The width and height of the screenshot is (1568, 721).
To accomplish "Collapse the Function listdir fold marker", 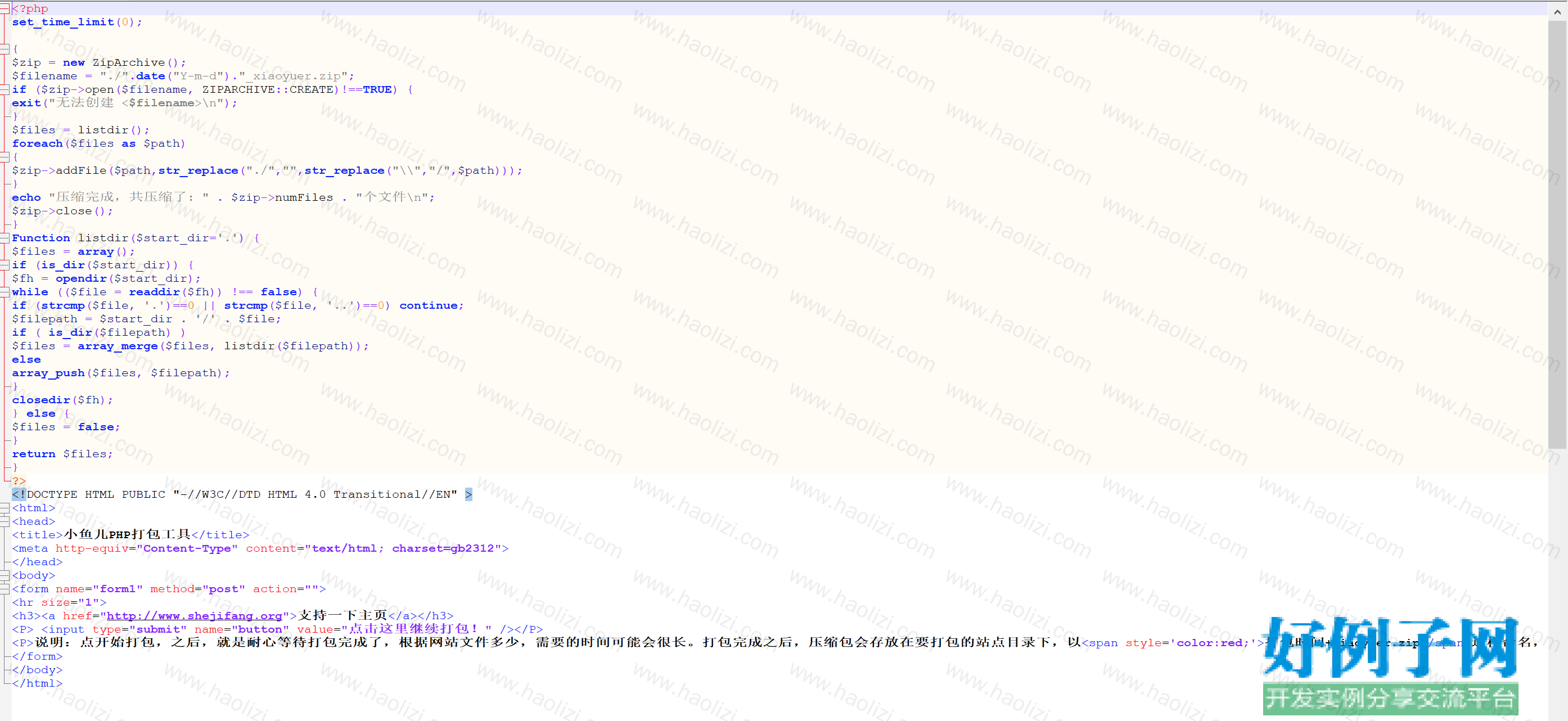I will tap(4, 238).
